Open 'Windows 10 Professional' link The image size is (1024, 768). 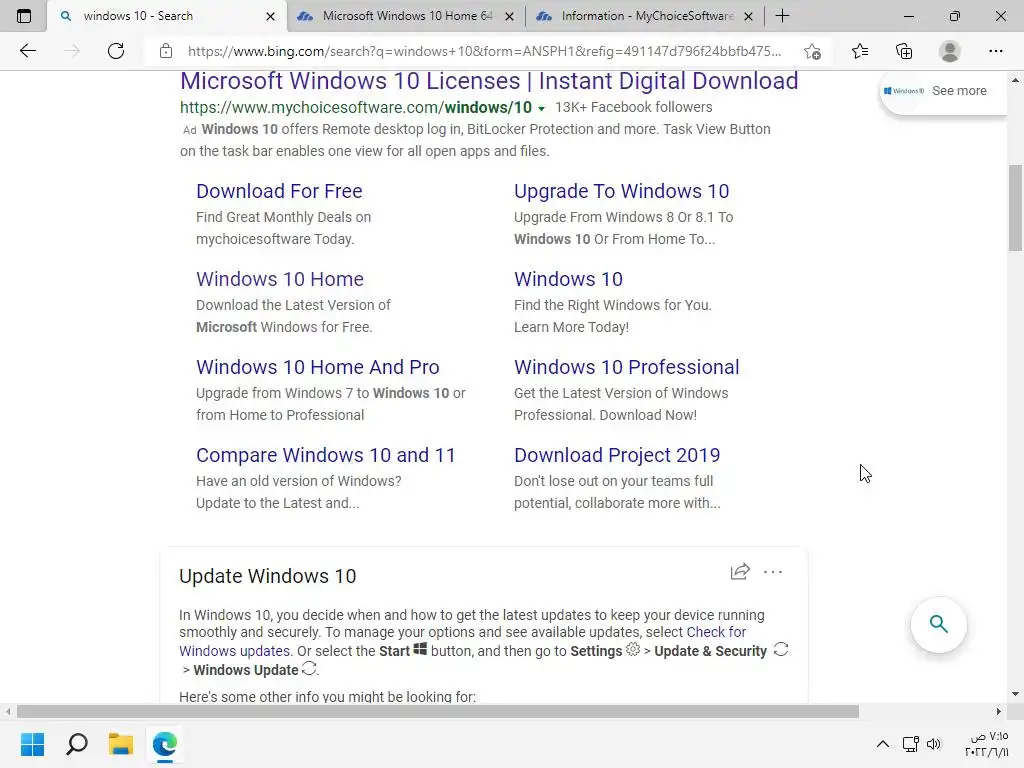click(x=626, y=367)
